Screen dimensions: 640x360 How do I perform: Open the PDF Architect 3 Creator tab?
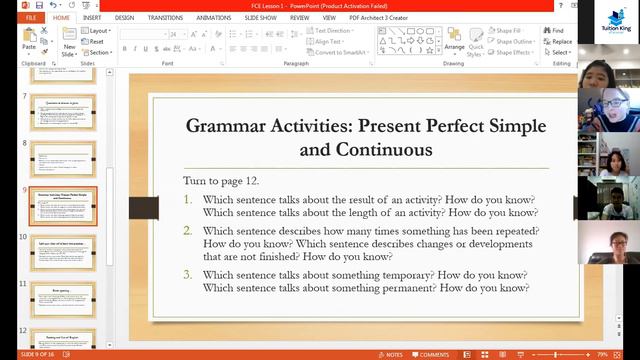(x=378, y=18)
